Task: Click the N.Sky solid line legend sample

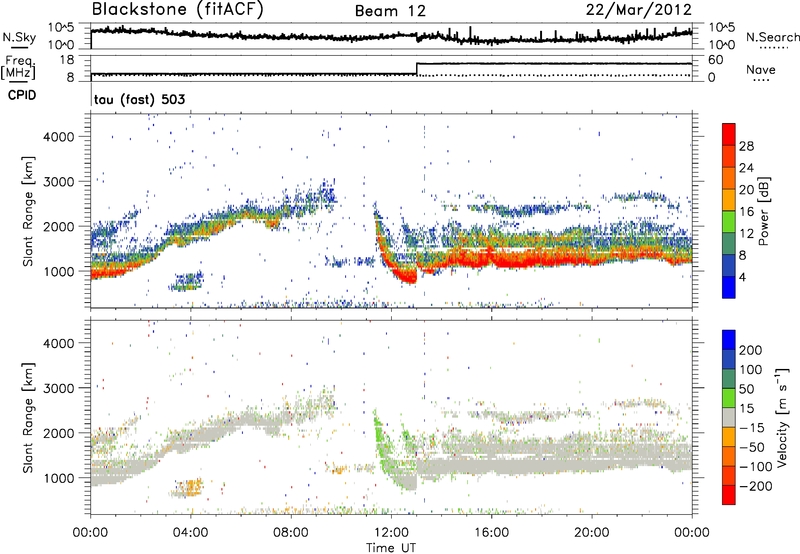Action: tap(19, 47)
